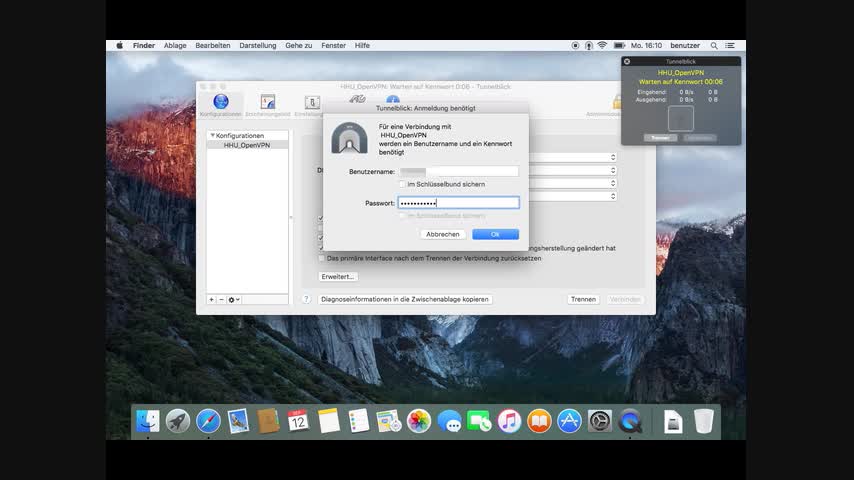Open the Wi-Fi status icon
Viewport: 854px width, 480px height.
pyautogui.click(x=603, y=45)
